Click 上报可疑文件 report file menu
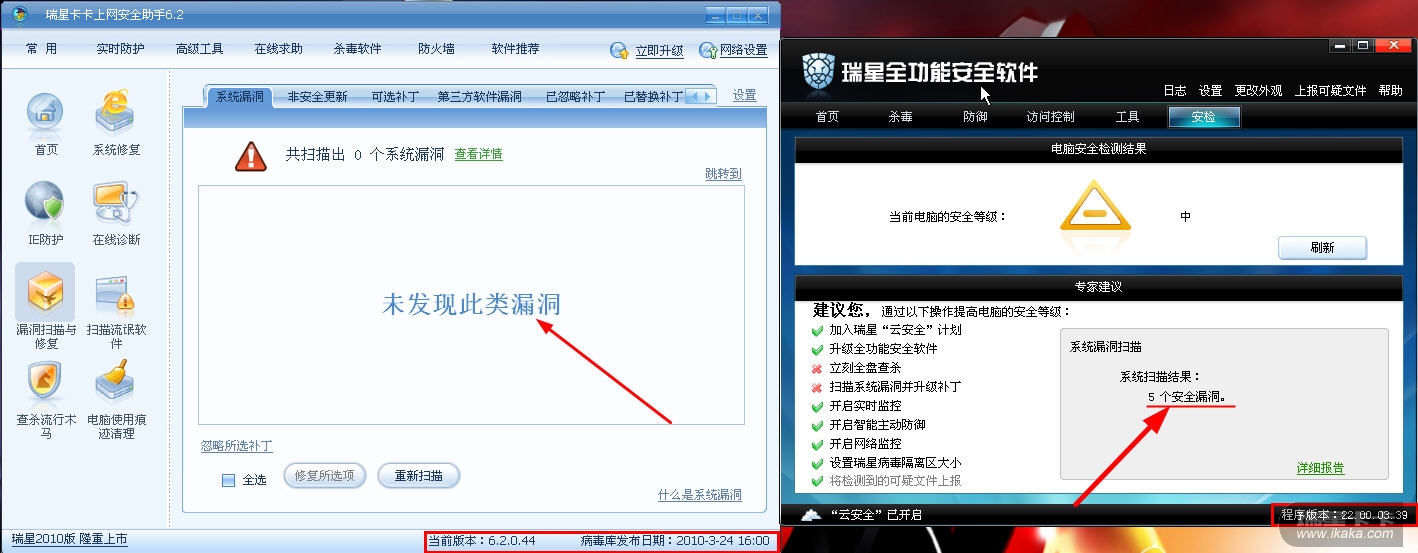Image resolution: width=1418 pixels, height=553 pixels. (1330, 90)
